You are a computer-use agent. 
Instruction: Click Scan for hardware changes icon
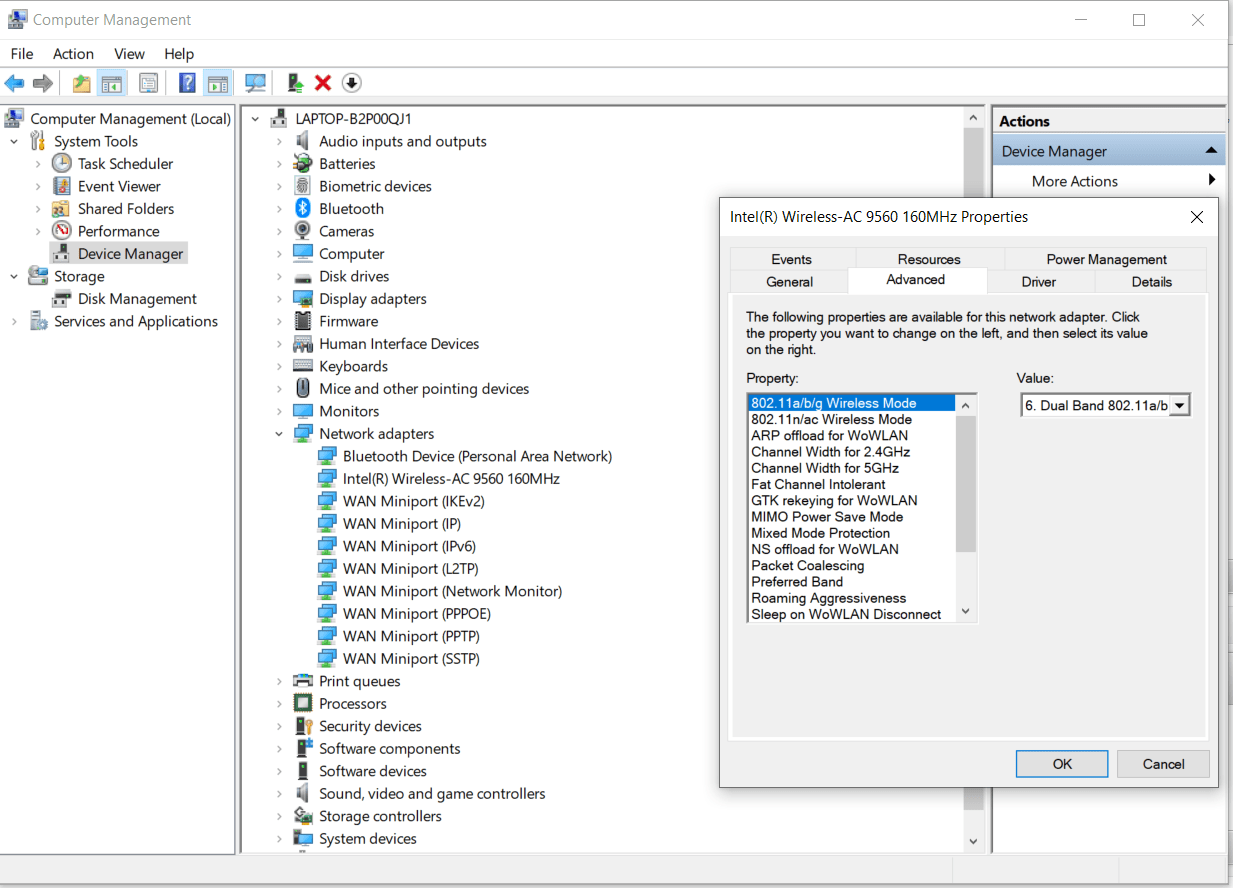[255, 83]
